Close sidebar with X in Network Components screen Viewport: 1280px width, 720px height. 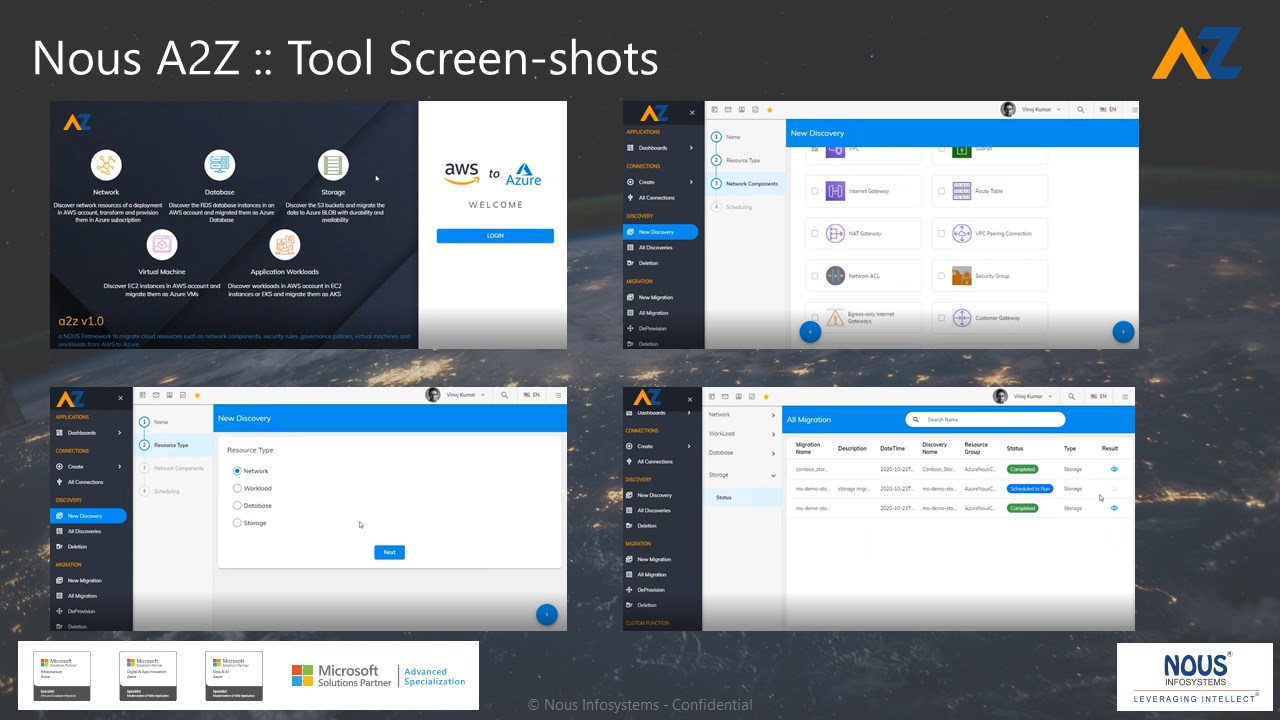pyautogui.click(x=692, y=113)
